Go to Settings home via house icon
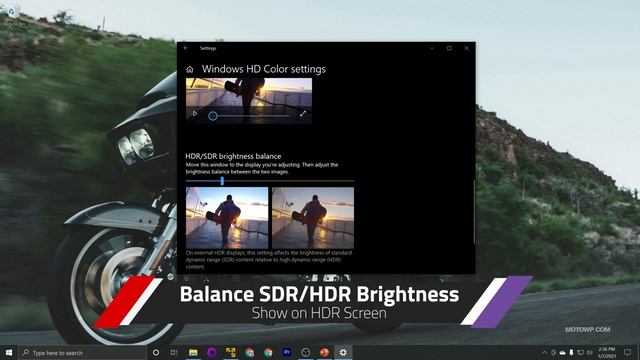The image size is (640, 360). [x=190, y=69]
